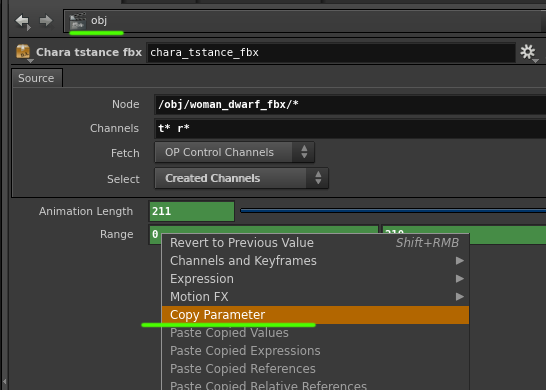This screenshot has width=546, height=390.
Task: Choose Paste Copied Relative References
Action: (x=315, y=385)
